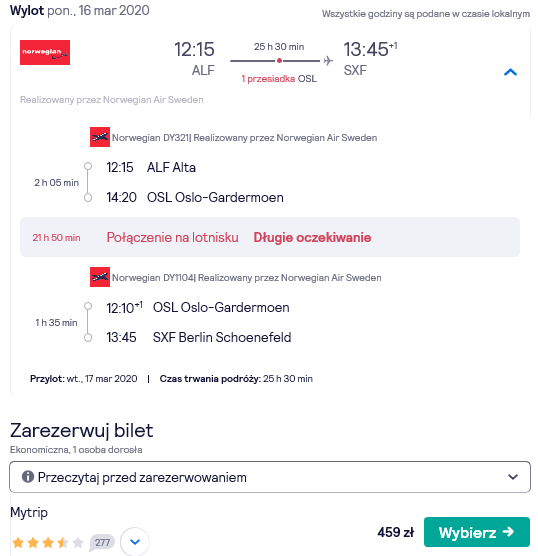Open the 277 reviews bubble

102,543
